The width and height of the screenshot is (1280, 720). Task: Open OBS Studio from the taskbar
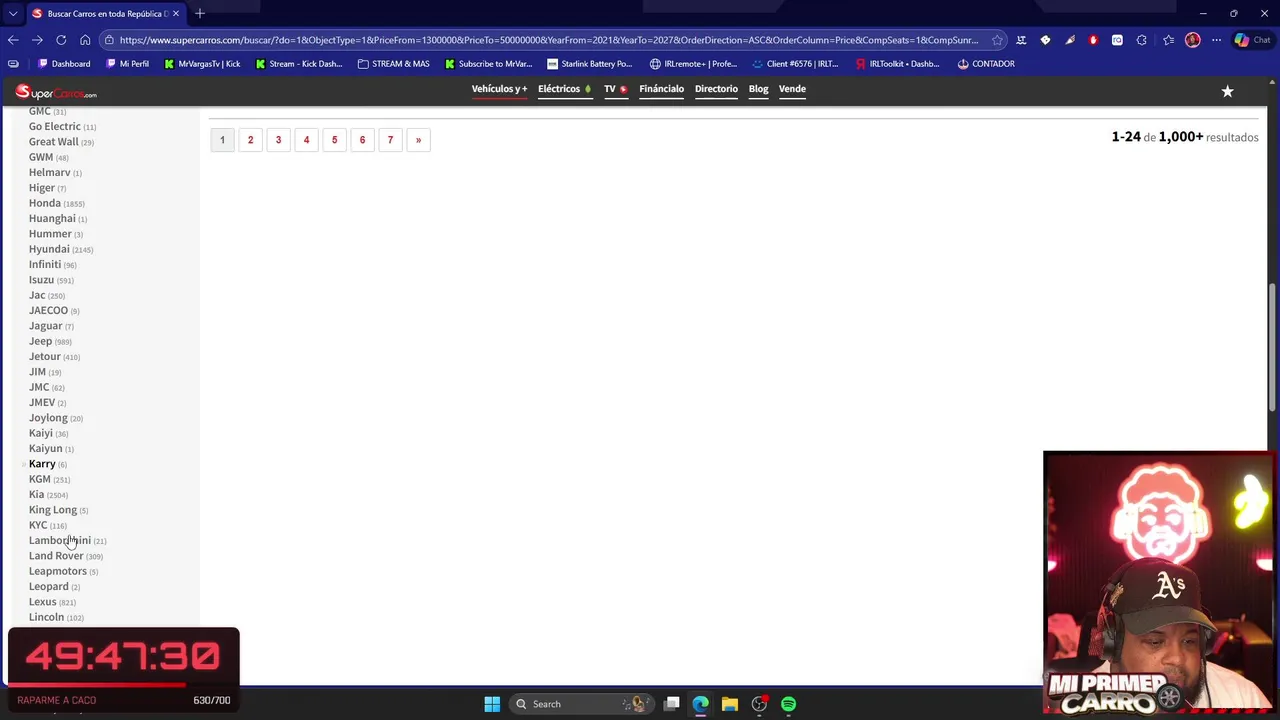(759, 704)
